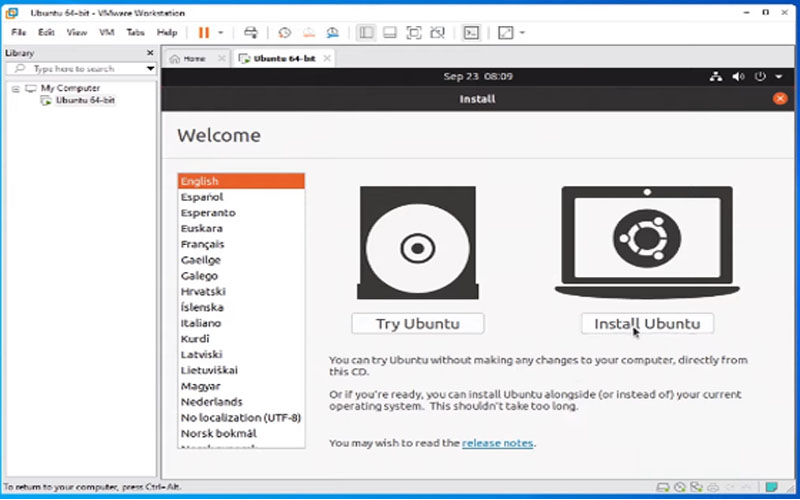Open the VM menu
This screenshot has height=500, width=800.
(107, 33)
